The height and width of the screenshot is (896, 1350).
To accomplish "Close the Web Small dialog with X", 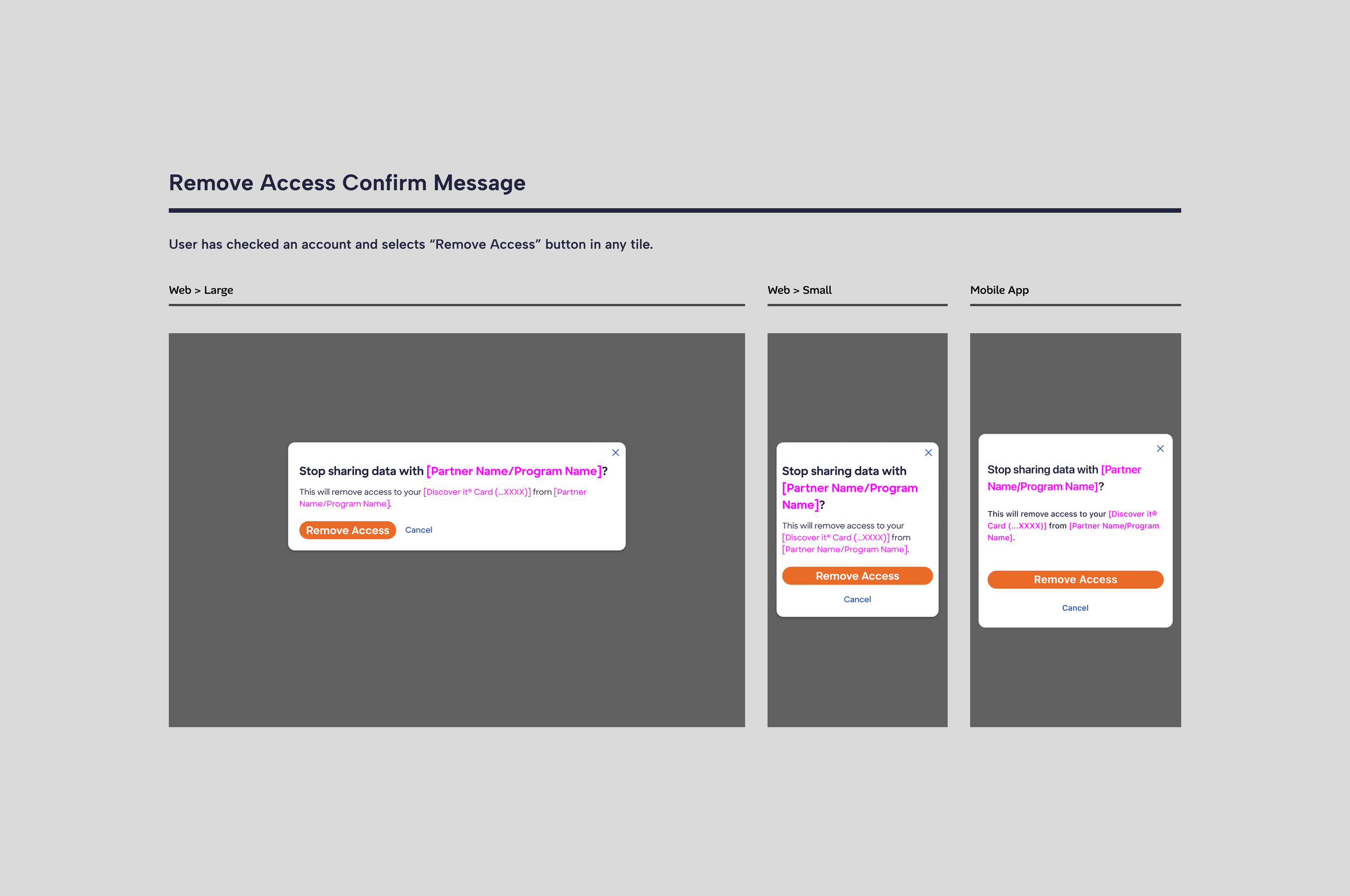I will point(928,453).
